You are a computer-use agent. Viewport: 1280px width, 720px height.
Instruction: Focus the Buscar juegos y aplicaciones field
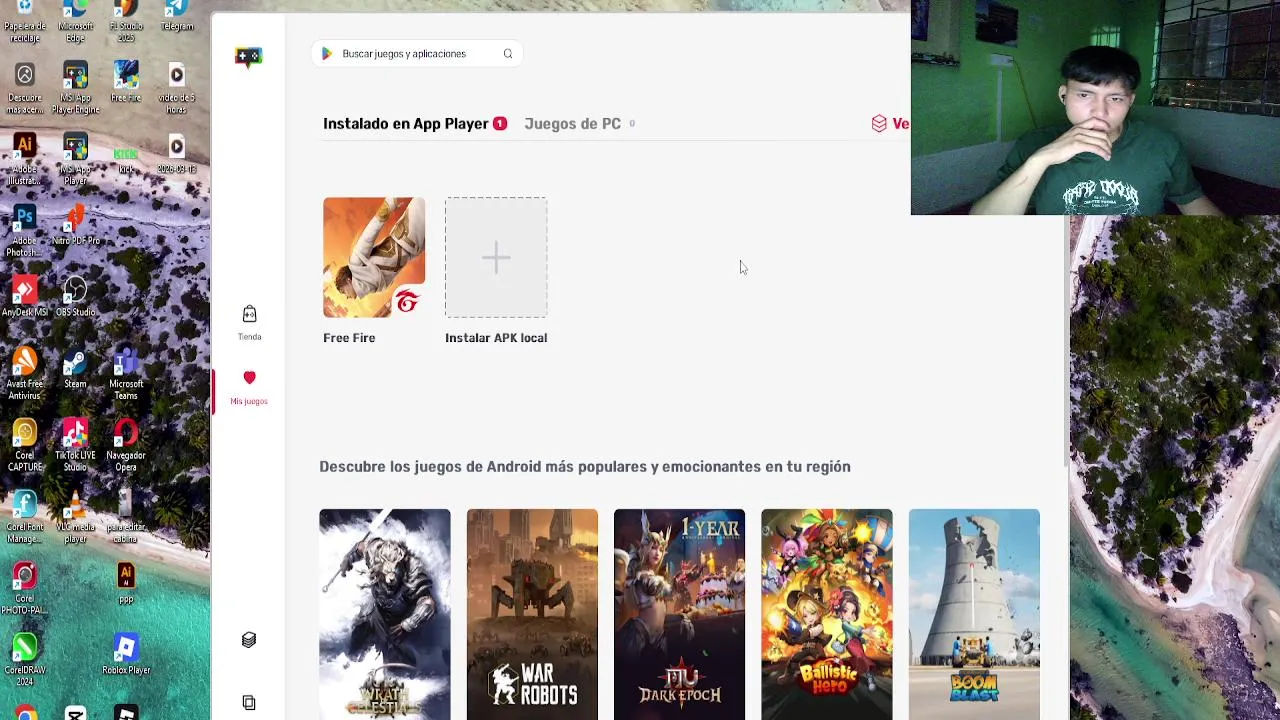[x=416, y=54]
